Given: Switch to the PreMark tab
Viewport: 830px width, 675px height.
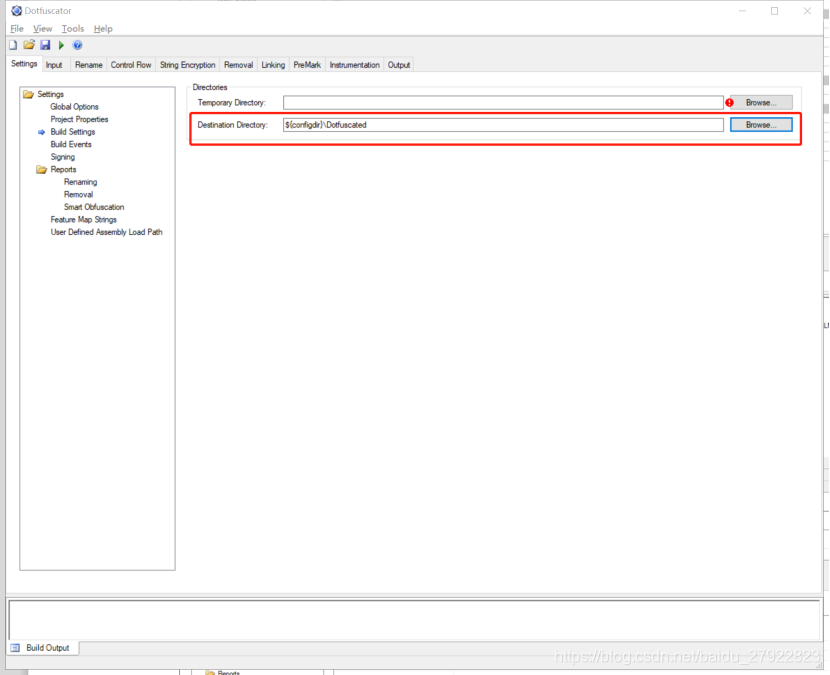Looking at the screenshot, I should tap(307, 65).
